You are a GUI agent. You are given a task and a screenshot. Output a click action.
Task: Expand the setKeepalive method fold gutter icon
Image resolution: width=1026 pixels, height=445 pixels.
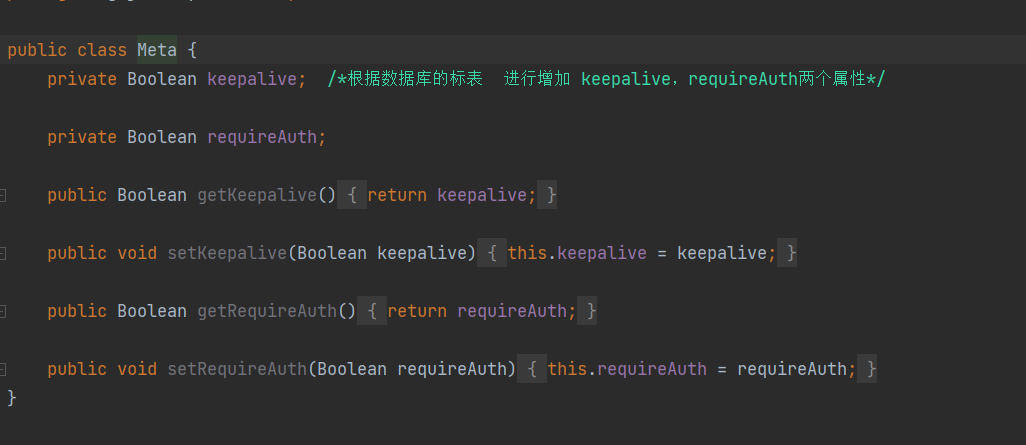(3, 253)
